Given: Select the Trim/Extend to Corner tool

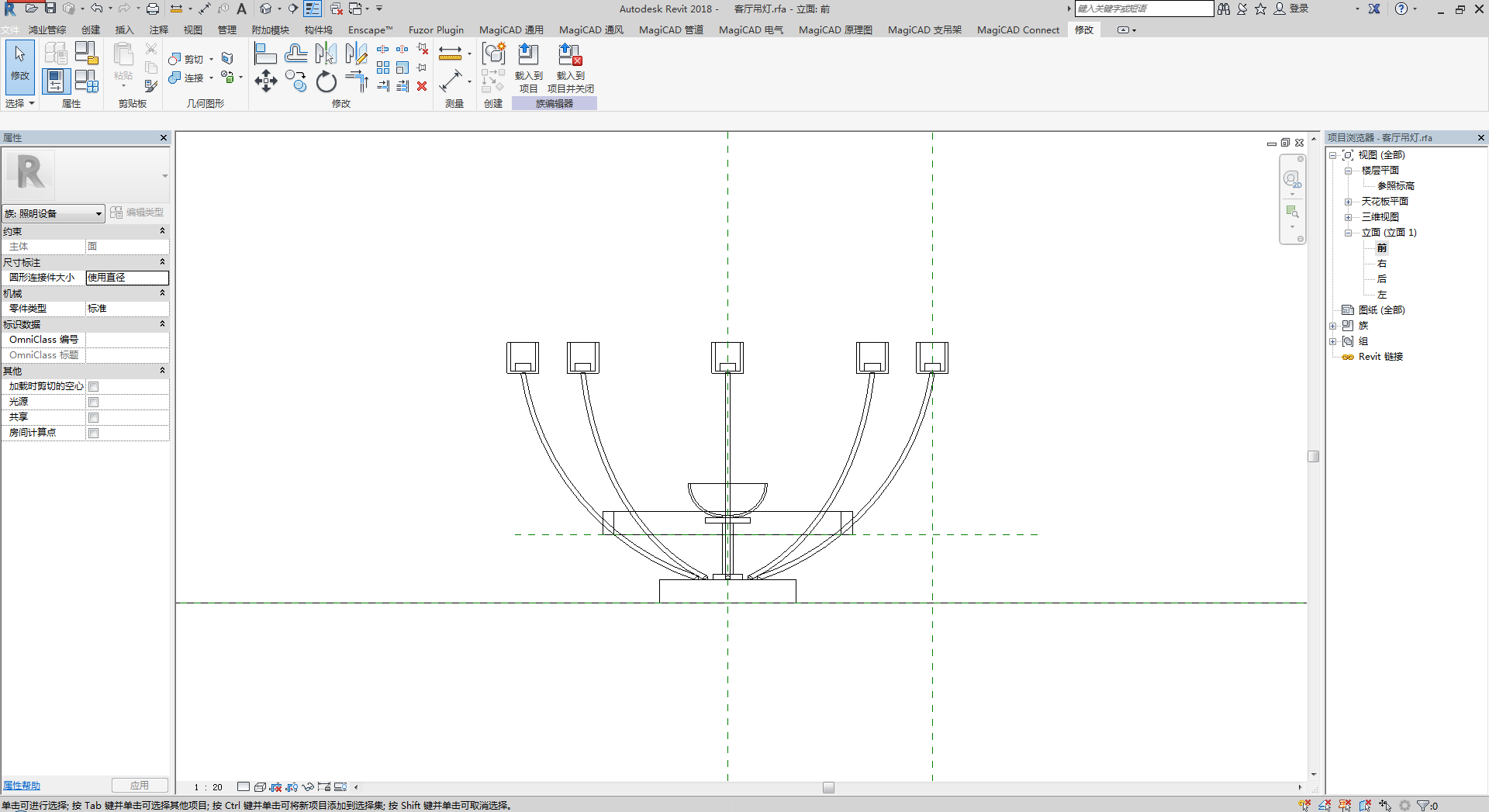Looking at the screenshot, I should tap(357, 81).
